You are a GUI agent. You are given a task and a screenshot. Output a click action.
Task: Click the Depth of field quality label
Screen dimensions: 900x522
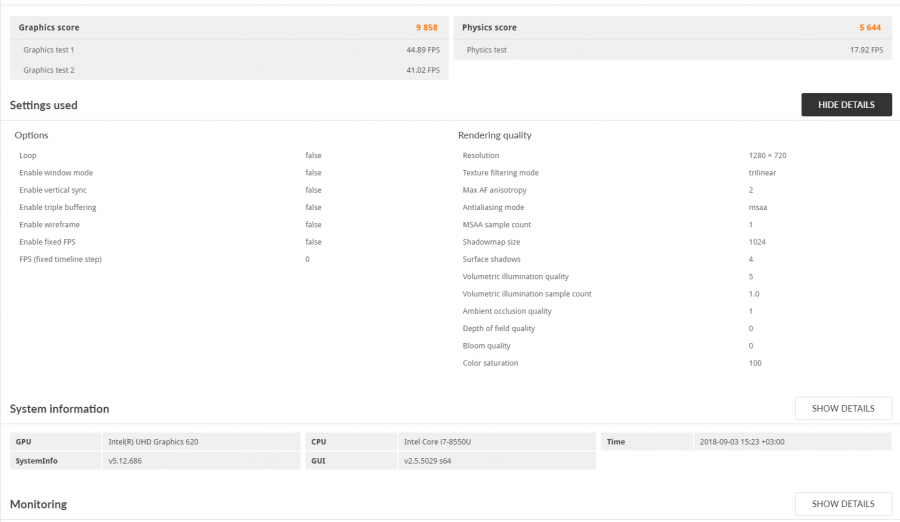tap(499, 328)
